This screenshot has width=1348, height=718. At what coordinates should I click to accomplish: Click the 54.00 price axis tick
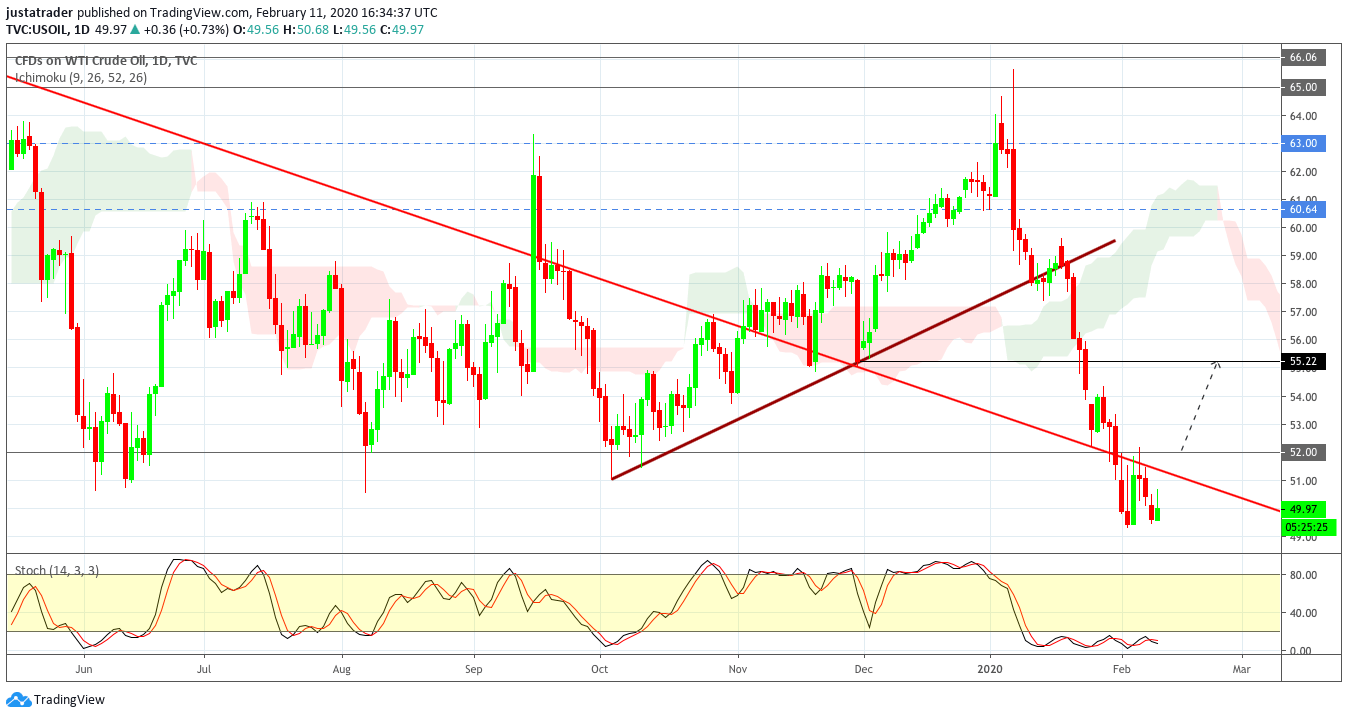[1303, 397]
